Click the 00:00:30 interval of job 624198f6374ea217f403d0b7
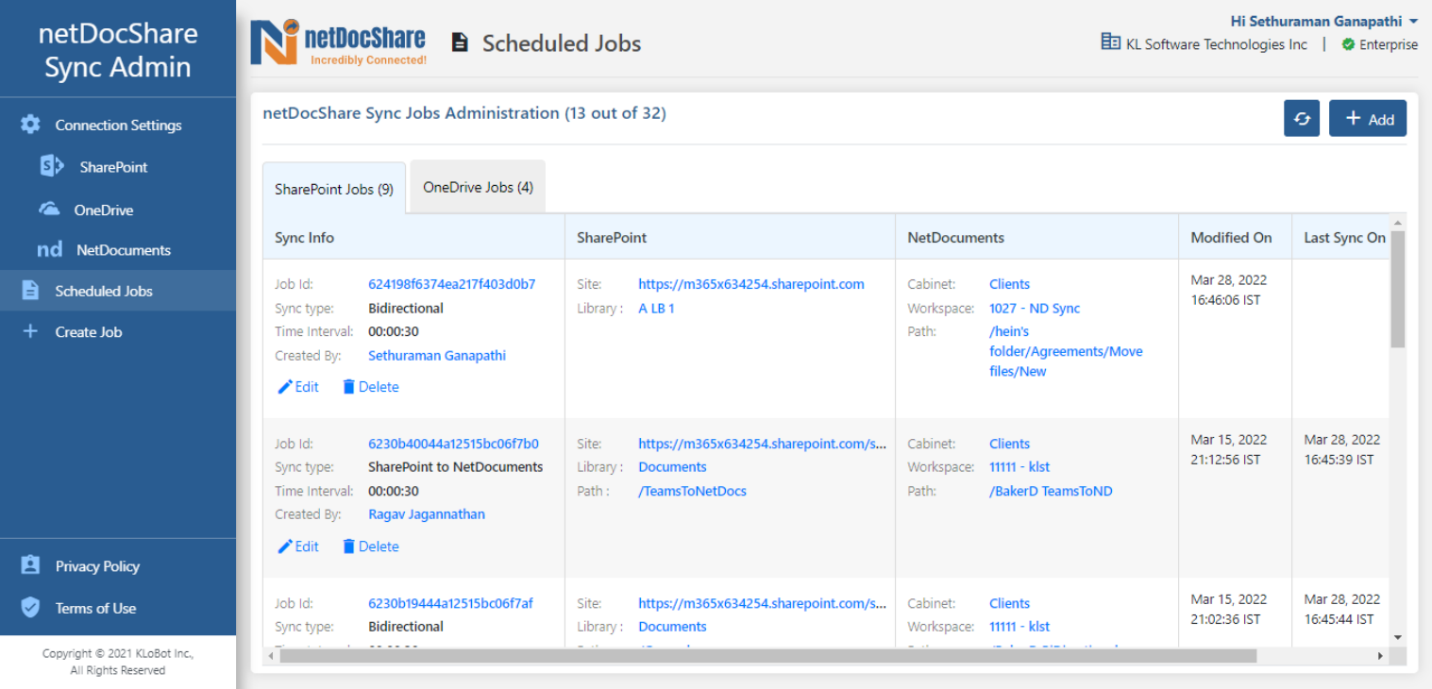Image resolution: width=1432 pixels, height=689 pixels. pyautogui.click(x=394, y=332)
